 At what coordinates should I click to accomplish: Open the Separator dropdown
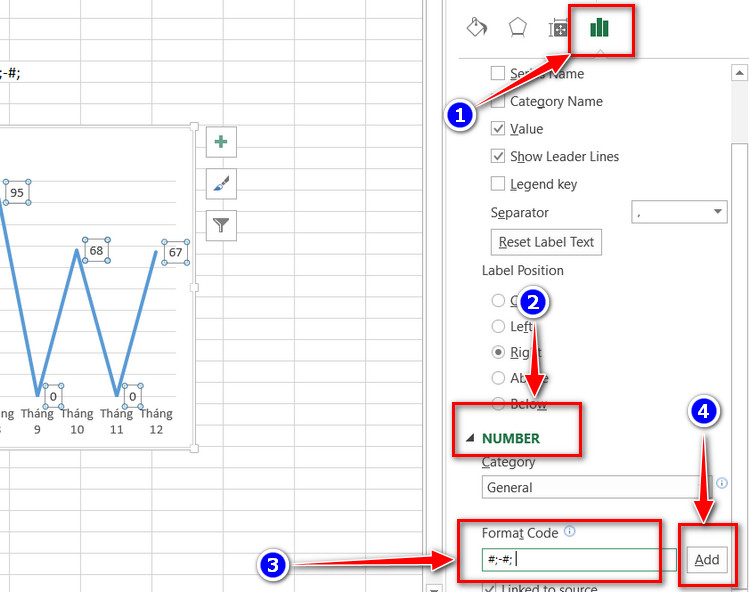pos(679,212)
